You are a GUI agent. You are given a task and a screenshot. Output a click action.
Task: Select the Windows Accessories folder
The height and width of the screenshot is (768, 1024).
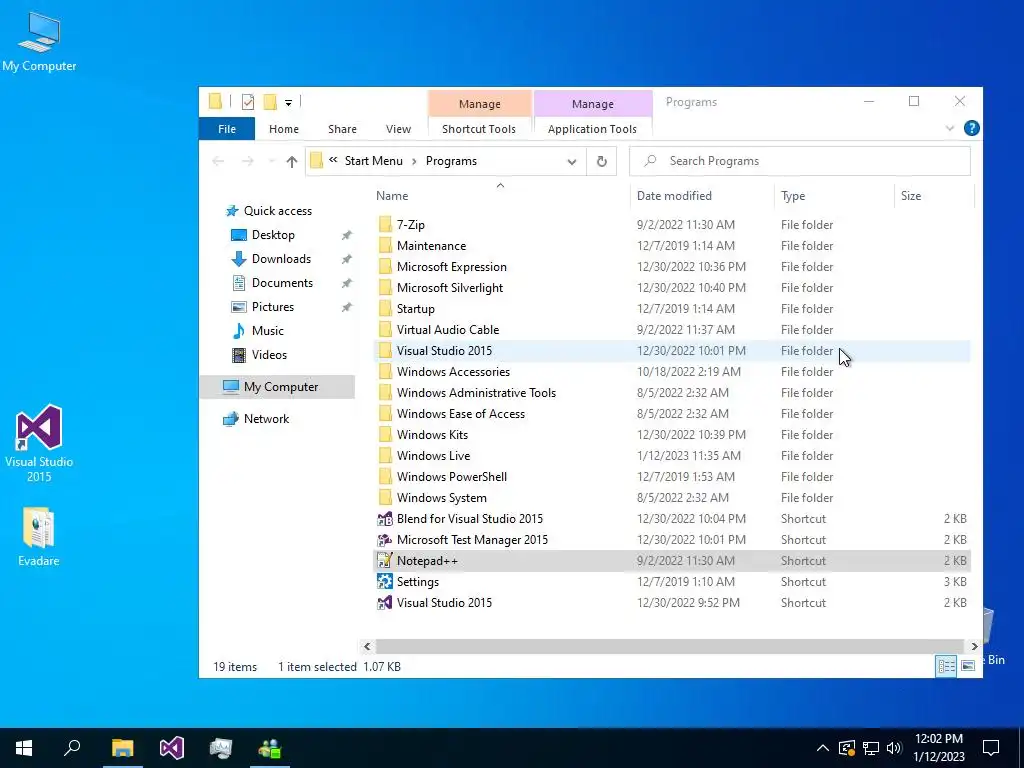pyautogui.click(x=671, y=372)
